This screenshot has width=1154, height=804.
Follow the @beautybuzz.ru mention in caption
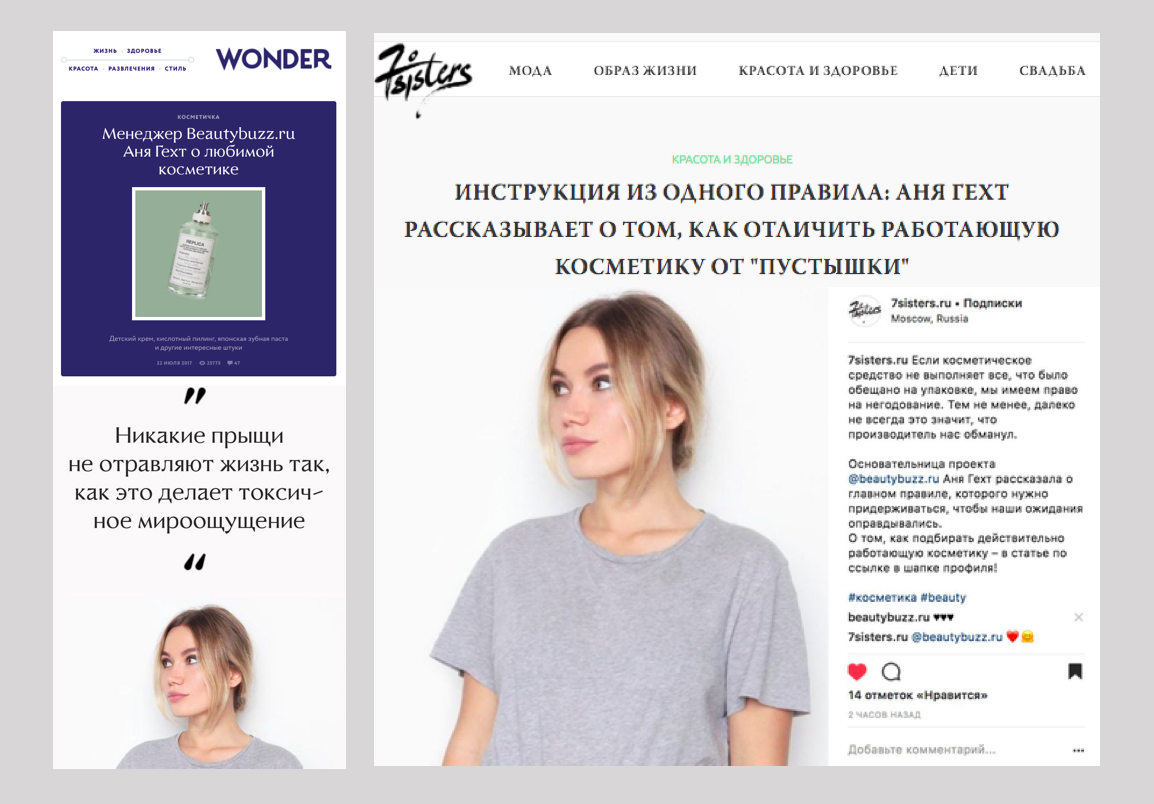tap(893, 479)
